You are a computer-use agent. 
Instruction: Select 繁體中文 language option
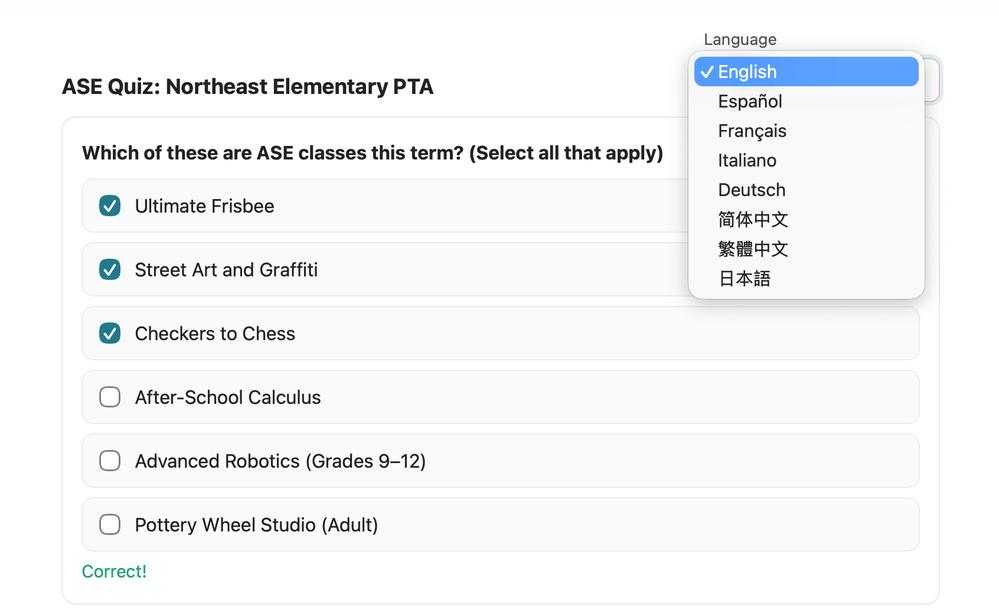(x=753, y=249)
